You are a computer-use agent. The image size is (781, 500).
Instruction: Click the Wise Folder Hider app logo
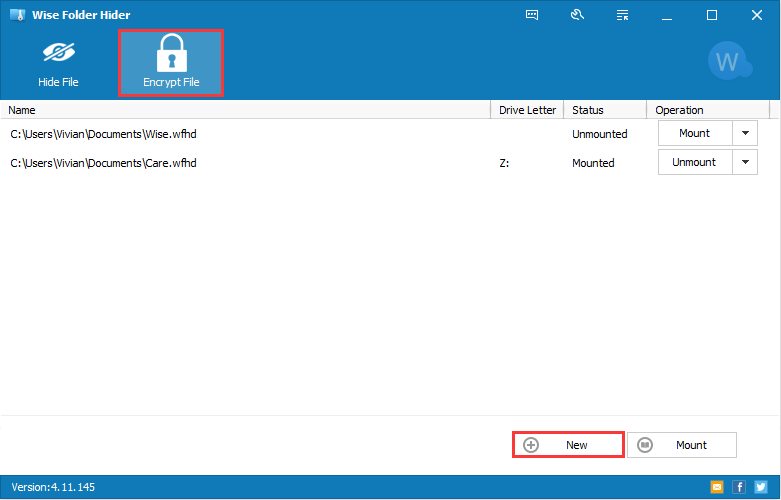18,15
